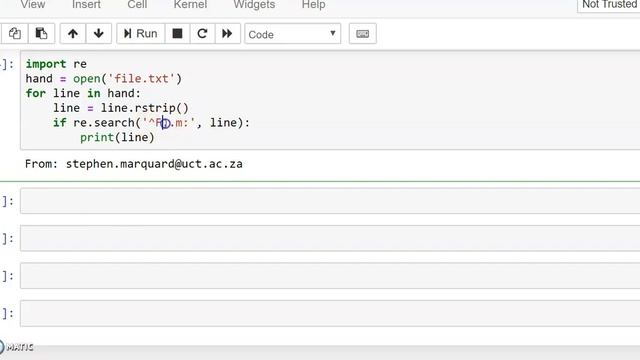640x360 pixels.
Task: Click the 'print(line)' code line
Action: [117, 137]
